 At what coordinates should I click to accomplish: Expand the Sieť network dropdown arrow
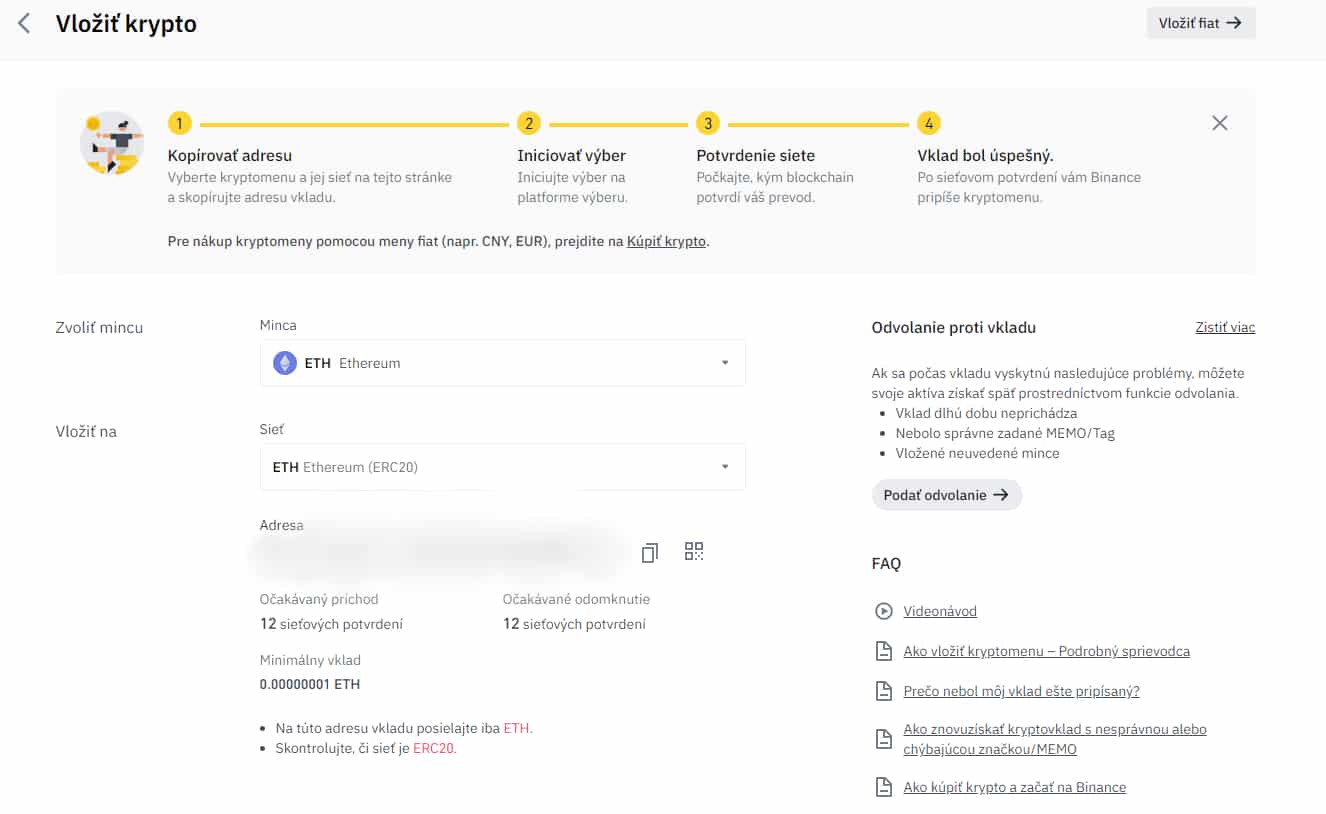pyautogui.click(x=725, y=467)
